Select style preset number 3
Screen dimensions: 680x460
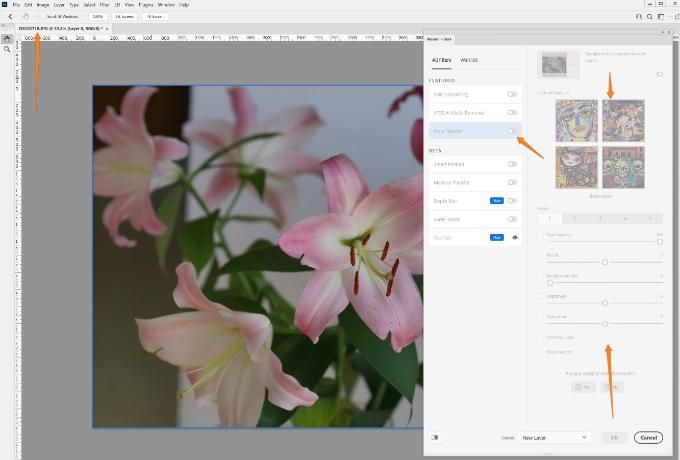tap(600, 219)
